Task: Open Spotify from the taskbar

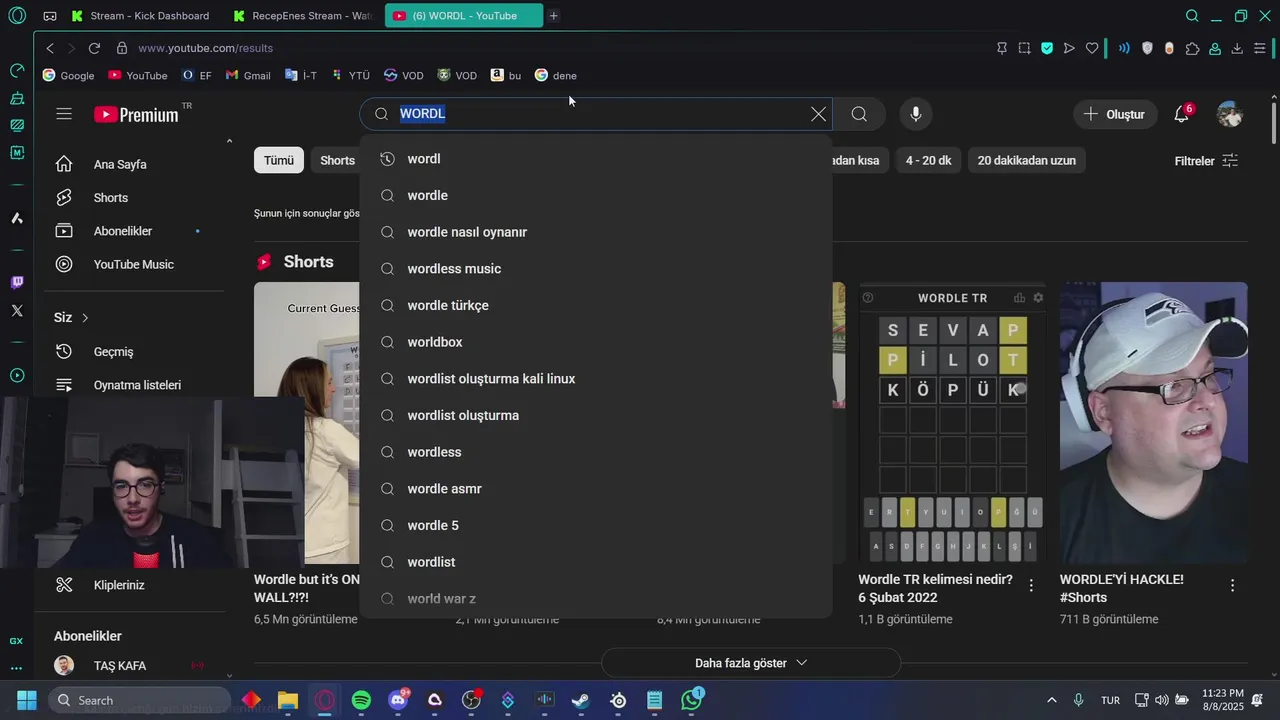Action: (362, 700)
